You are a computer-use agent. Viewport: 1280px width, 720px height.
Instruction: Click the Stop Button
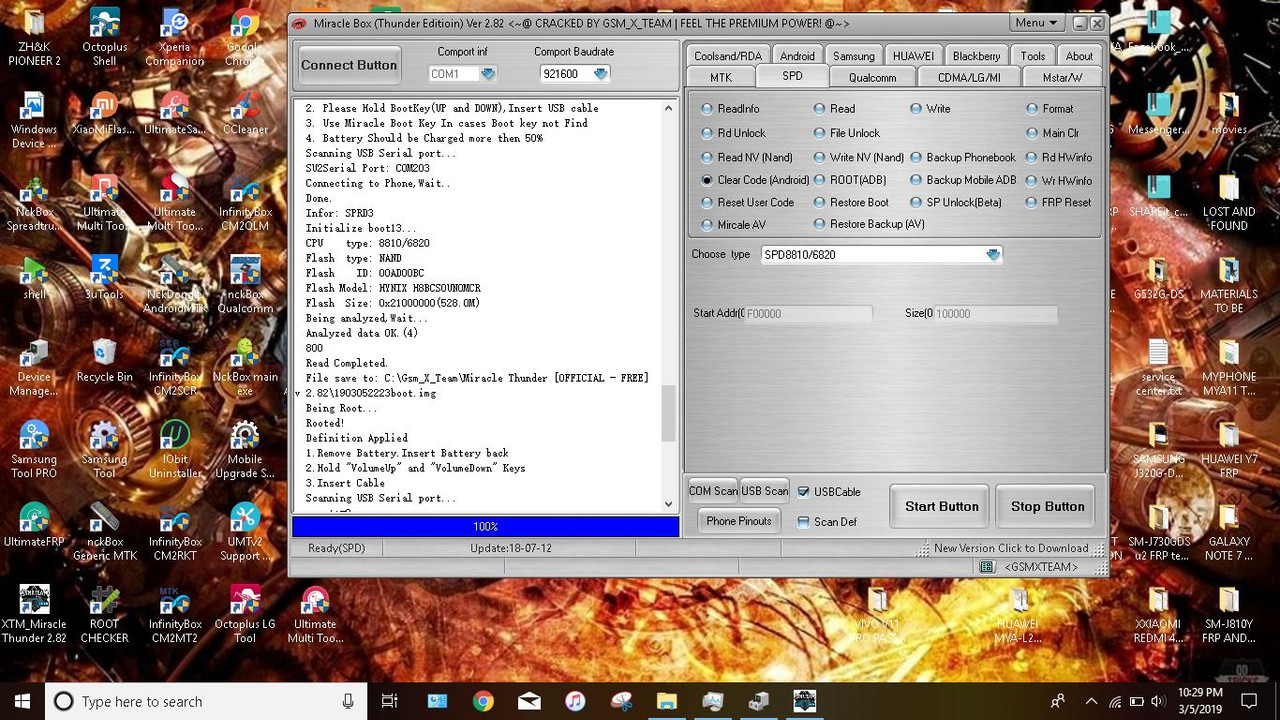click(1048, 507)
